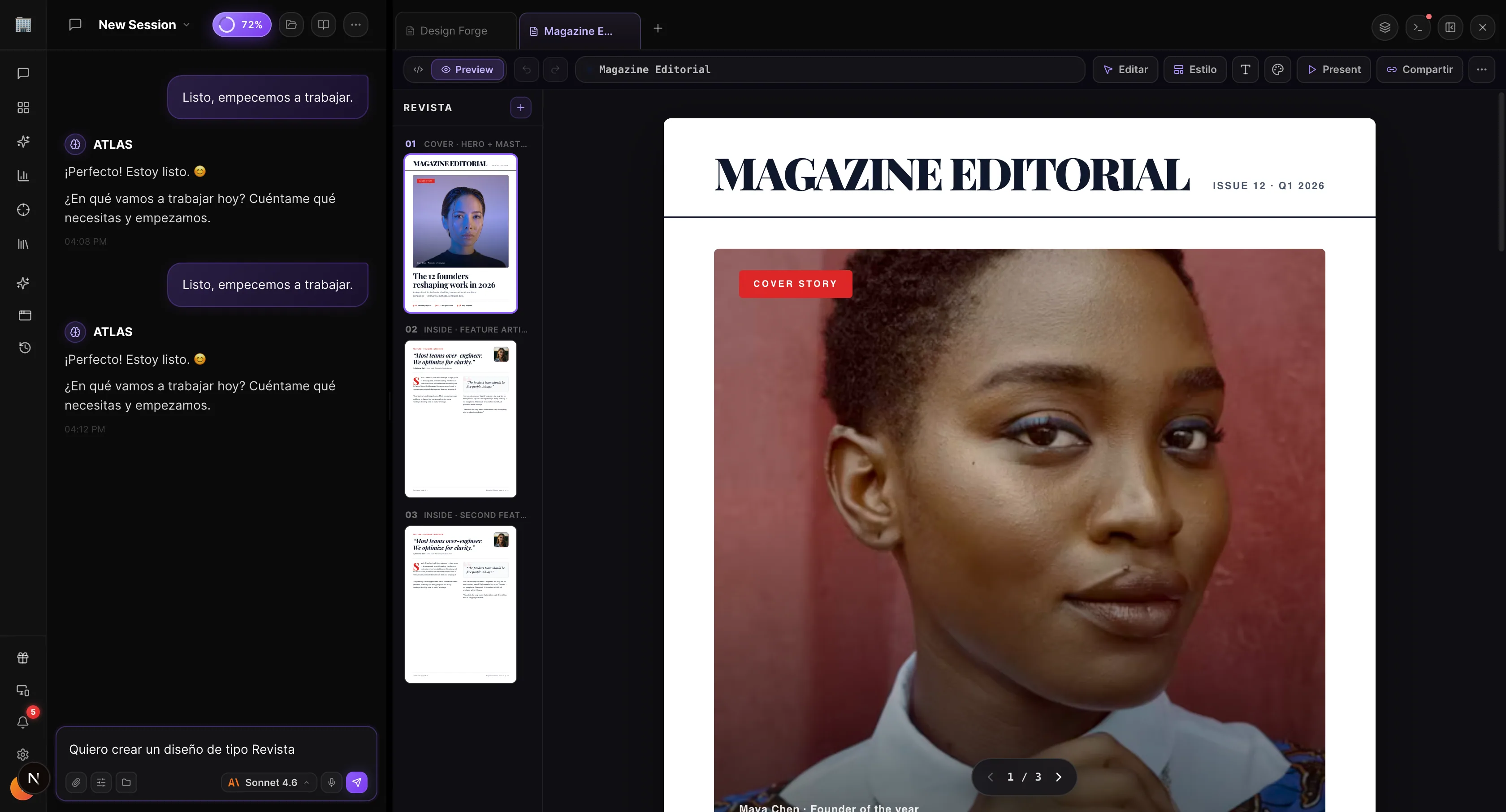Add a page in the REVISTA panel
The image size is (1506, 812).
[x=520, y=108]
